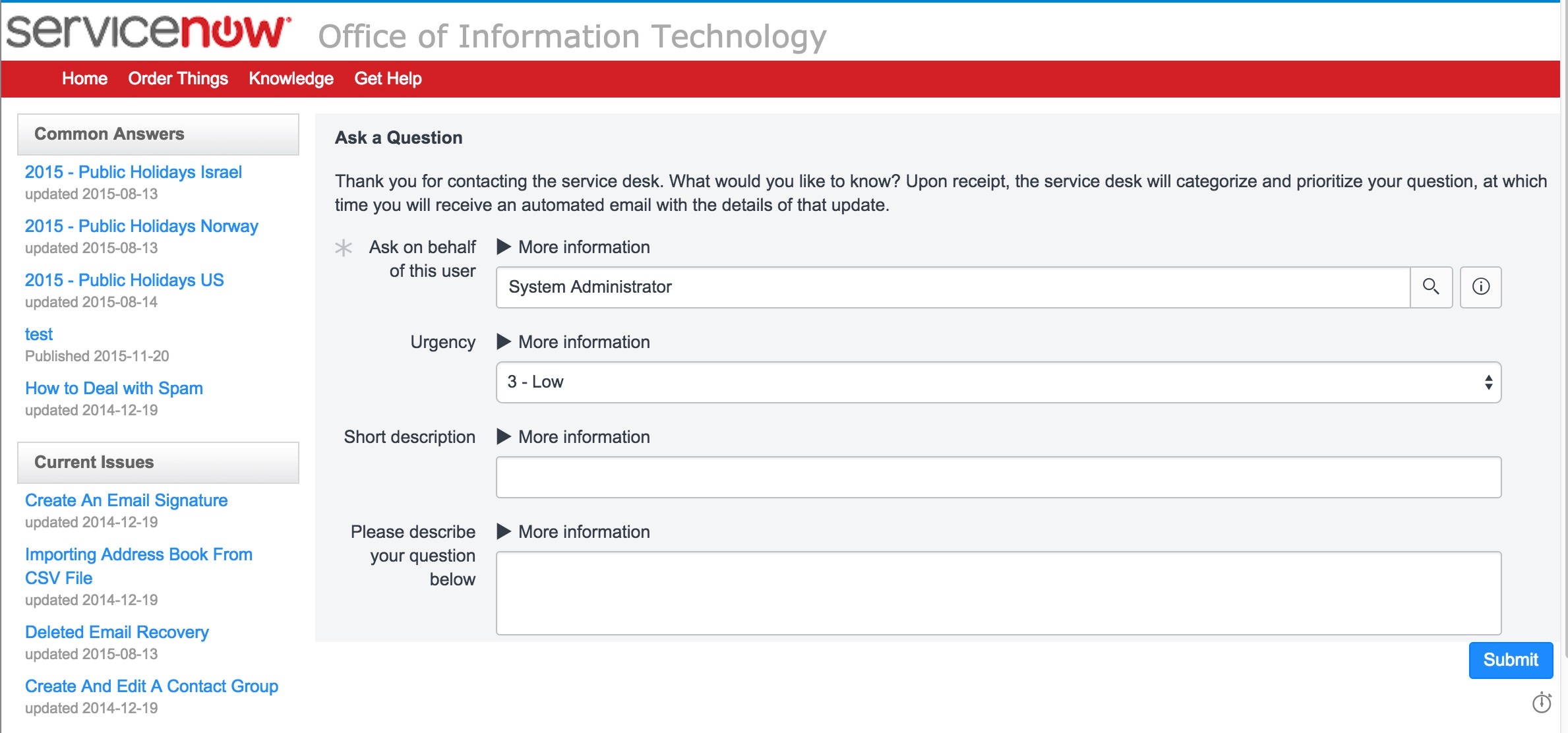Open the Urgency dropdown showing 3 - Low
Viewport: 1568px width, 733px height.
(x=998, y=382)
